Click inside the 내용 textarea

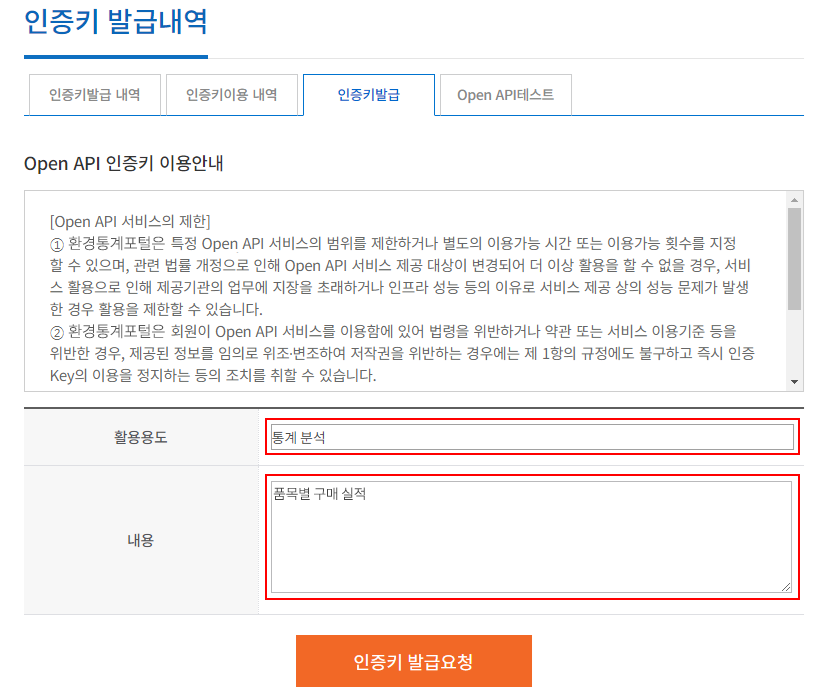[530, 540]
